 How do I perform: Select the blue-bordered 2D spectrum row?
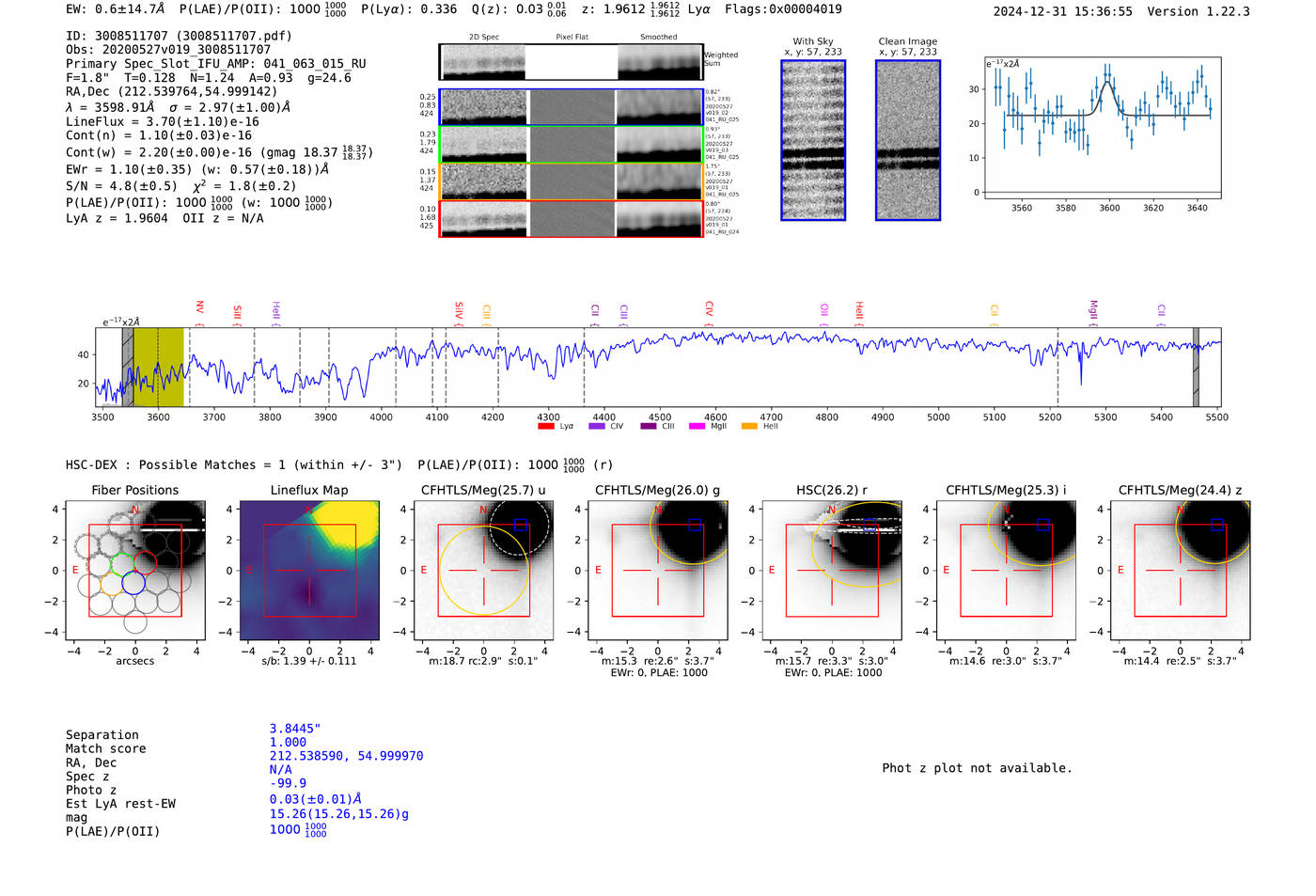[571, 107]
